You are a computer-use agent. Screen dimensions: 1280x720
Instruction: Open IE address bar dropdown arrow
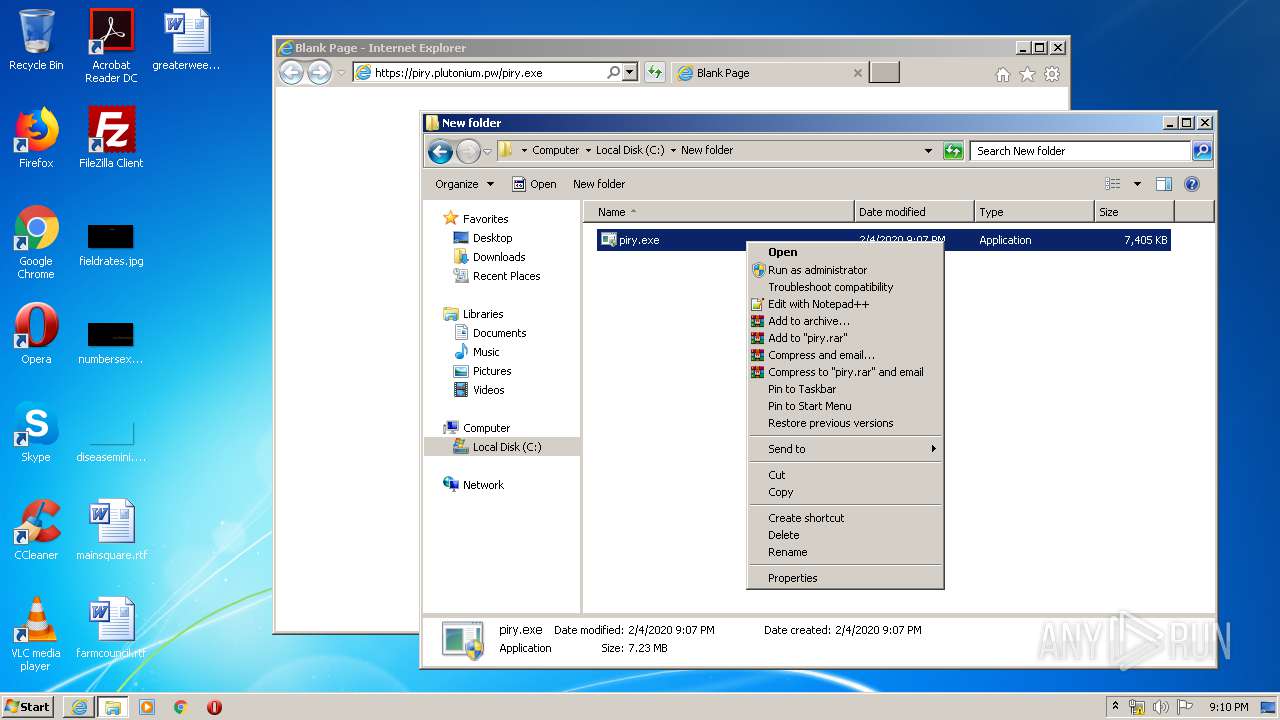629,72
